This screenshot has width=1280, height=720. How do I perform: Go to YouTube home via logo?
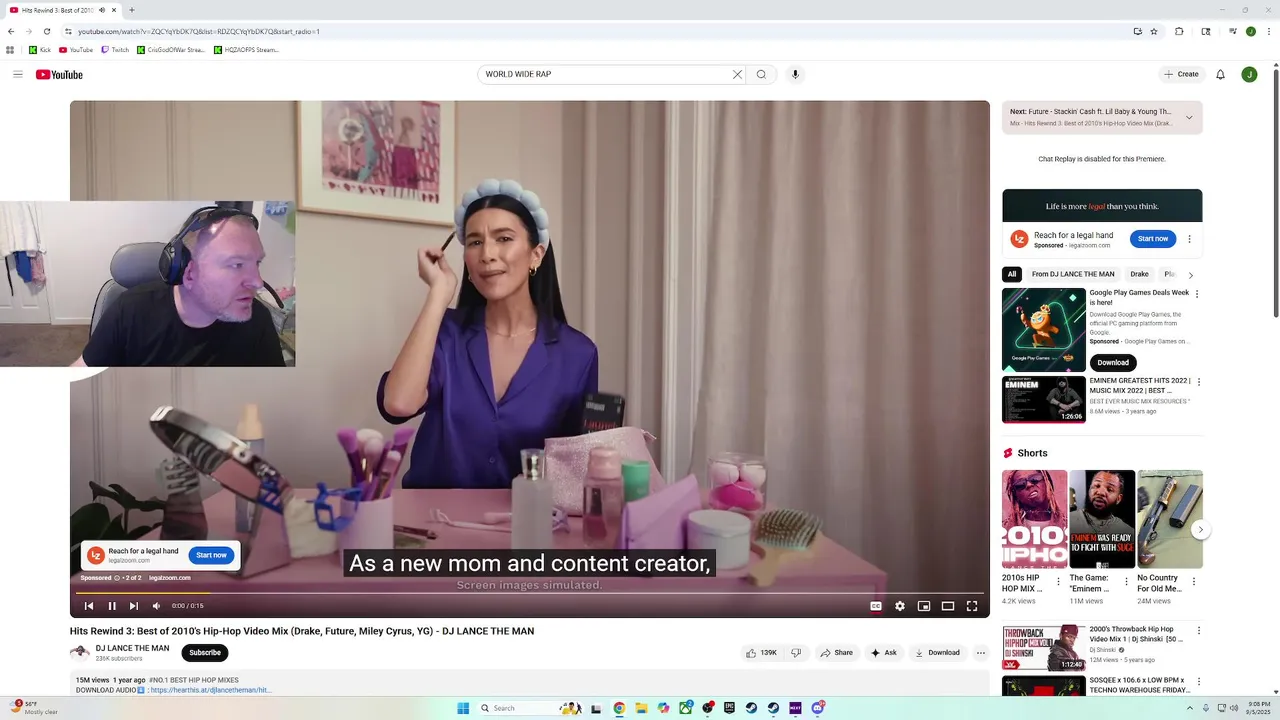pyautogui.click(x=59, y=74)
